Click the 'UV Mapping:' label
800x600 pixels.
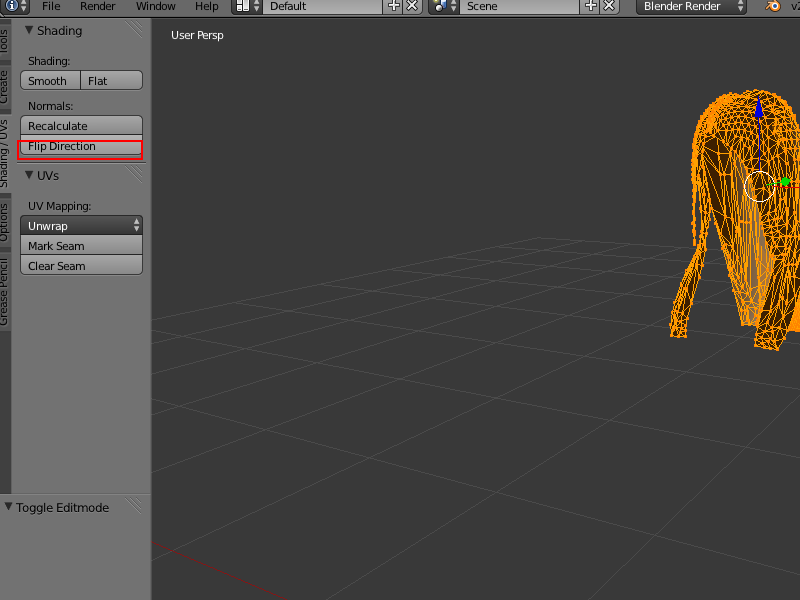click(x=59, y=206)
